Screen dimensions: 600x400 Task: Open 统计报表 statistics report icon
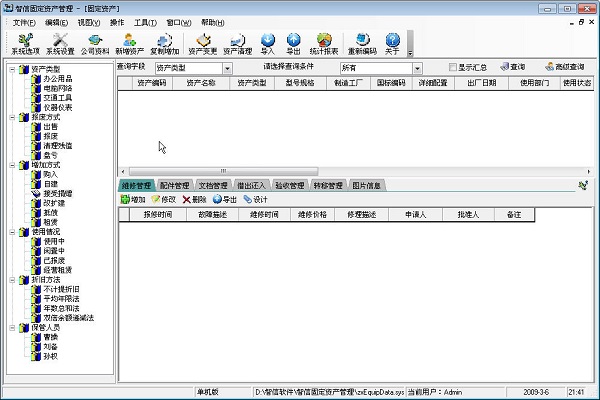pyautogui.click(x=324, y=44)
